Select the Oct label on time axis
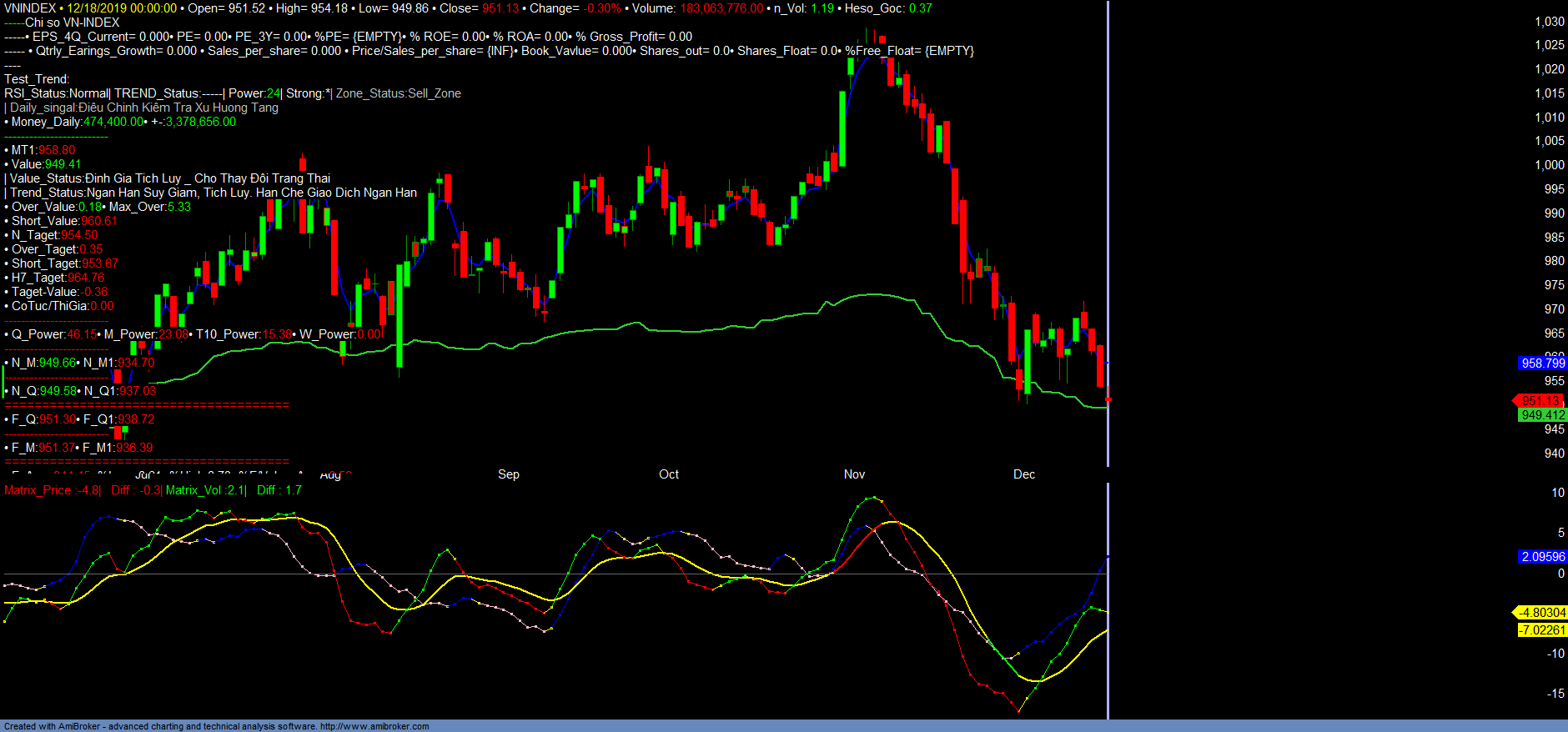Screen dimensions: 1568x732 coord(668,474)
